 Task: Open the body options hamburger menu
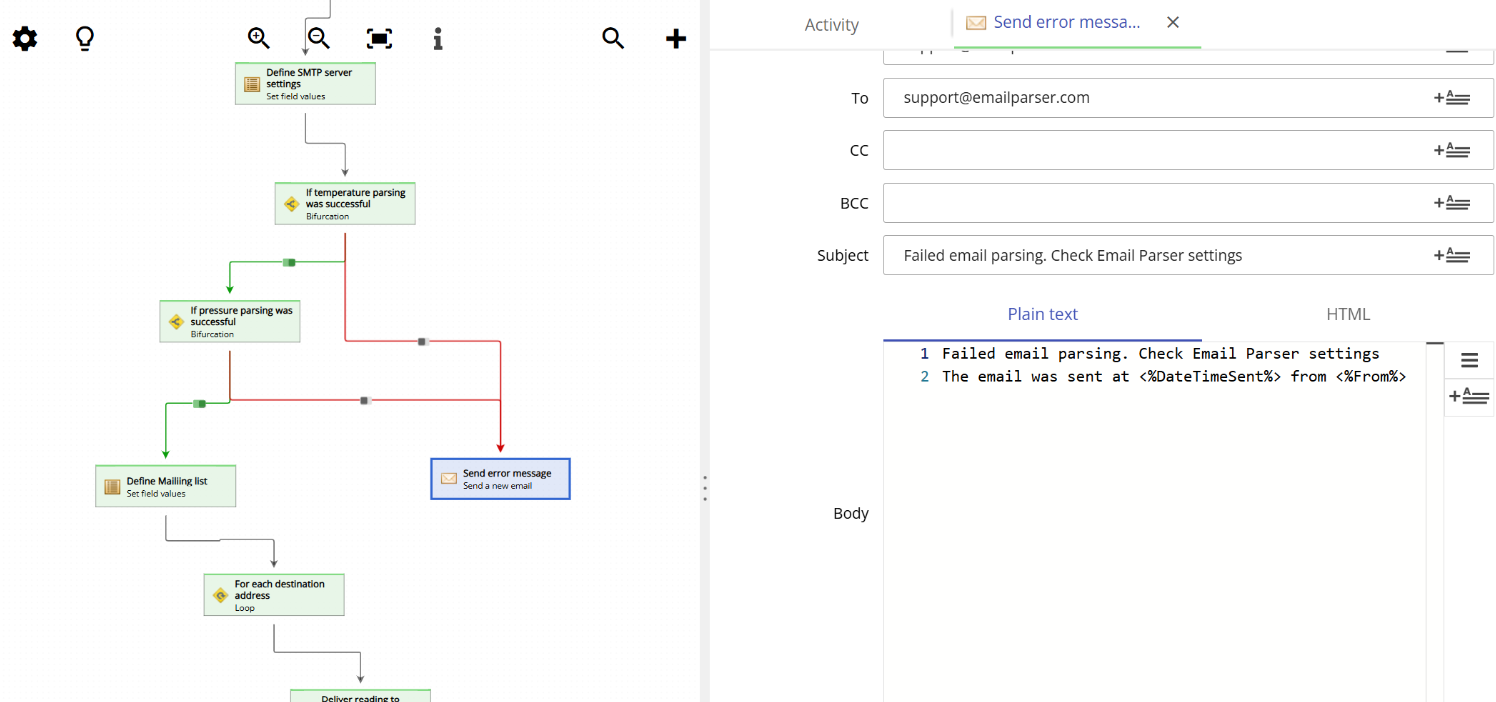pyautogui.click(x=1469, y=359)
